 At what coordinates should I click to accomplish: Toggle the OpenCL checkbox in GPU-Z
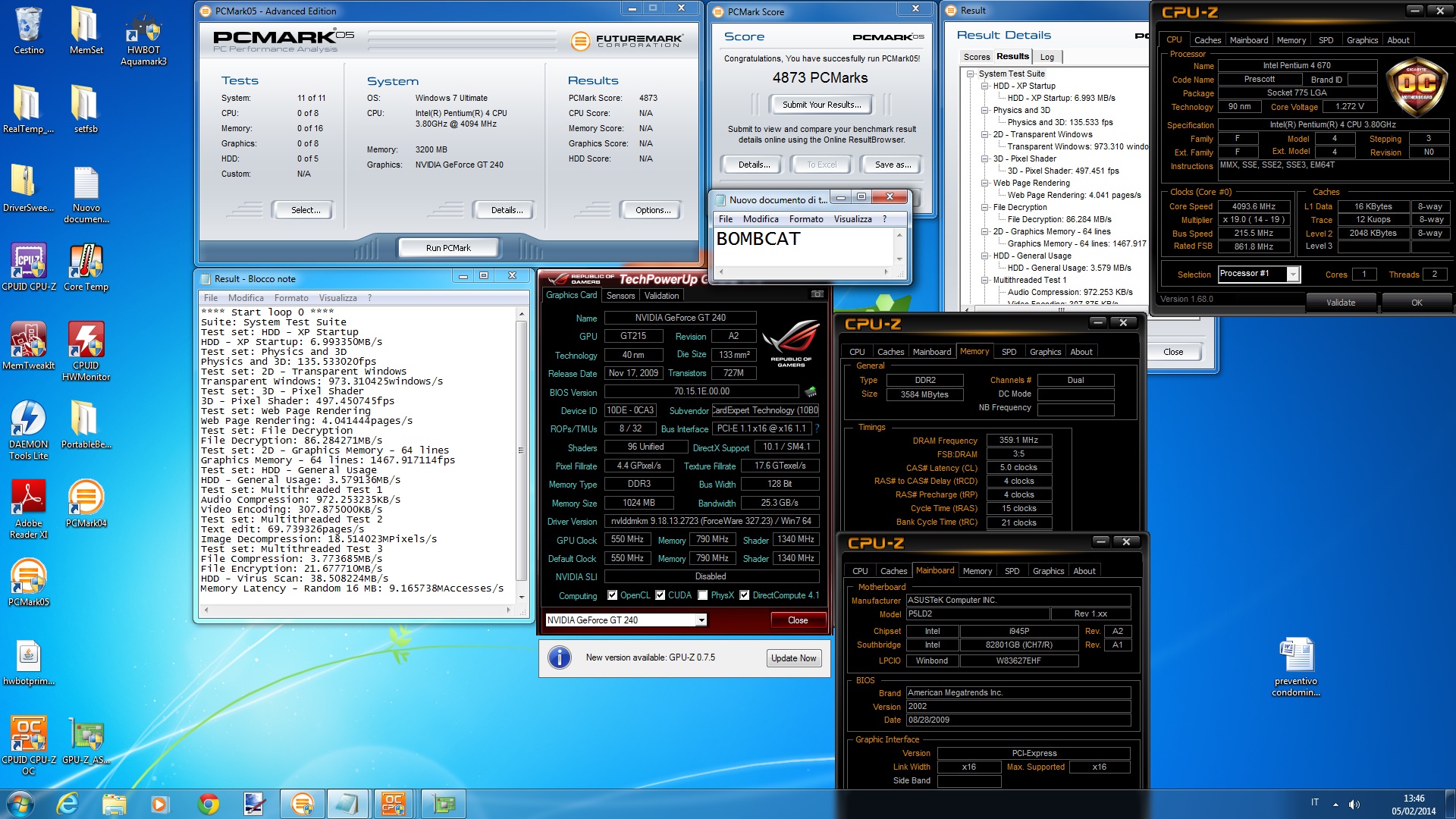point(612,595)
